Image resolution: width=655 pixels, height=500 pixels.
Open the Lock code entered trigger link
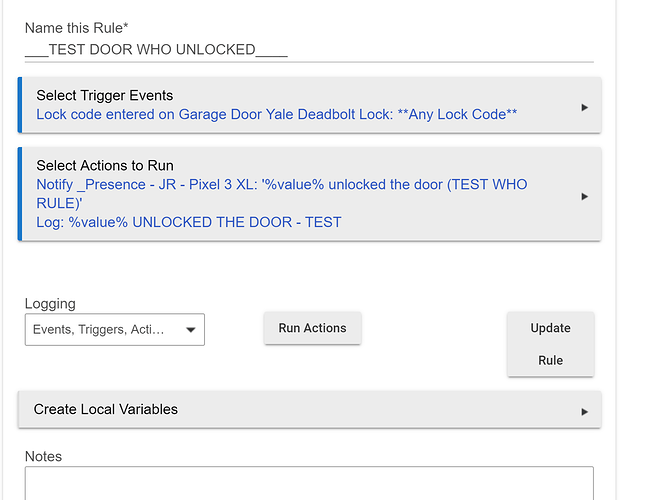point(277,114)
